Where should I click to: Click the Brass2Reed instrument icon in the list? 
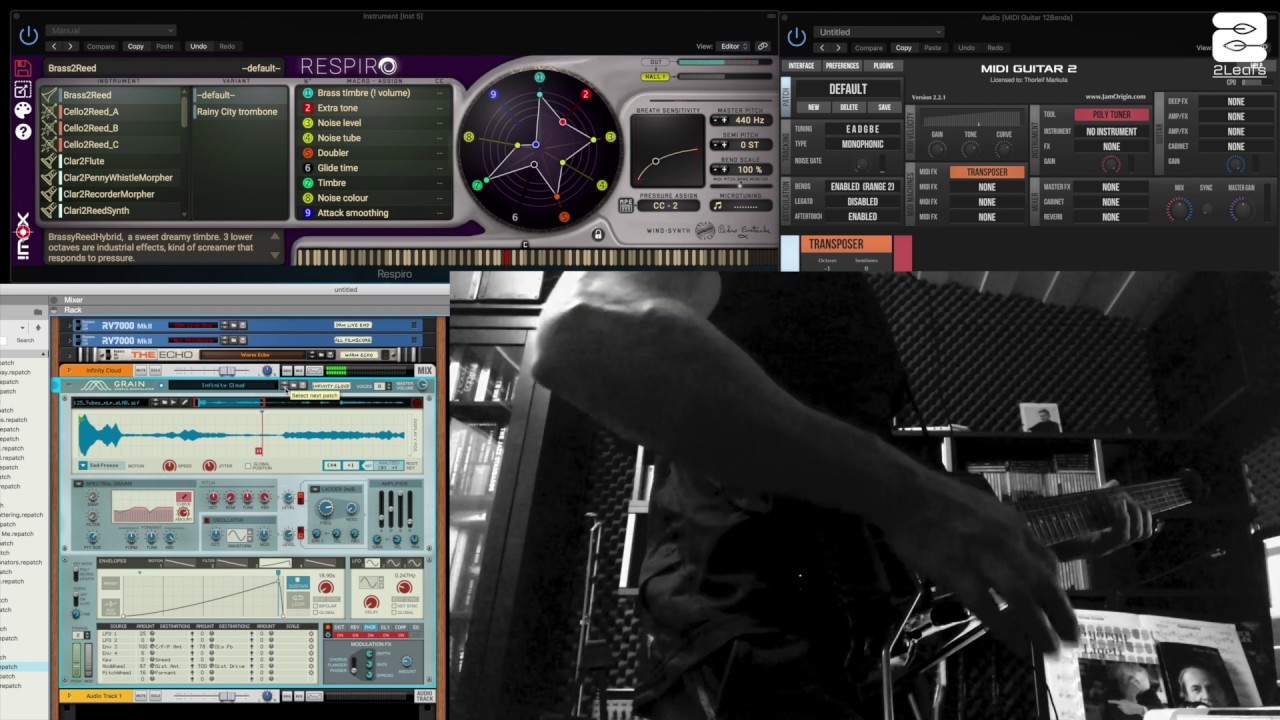tap(50, 95)
